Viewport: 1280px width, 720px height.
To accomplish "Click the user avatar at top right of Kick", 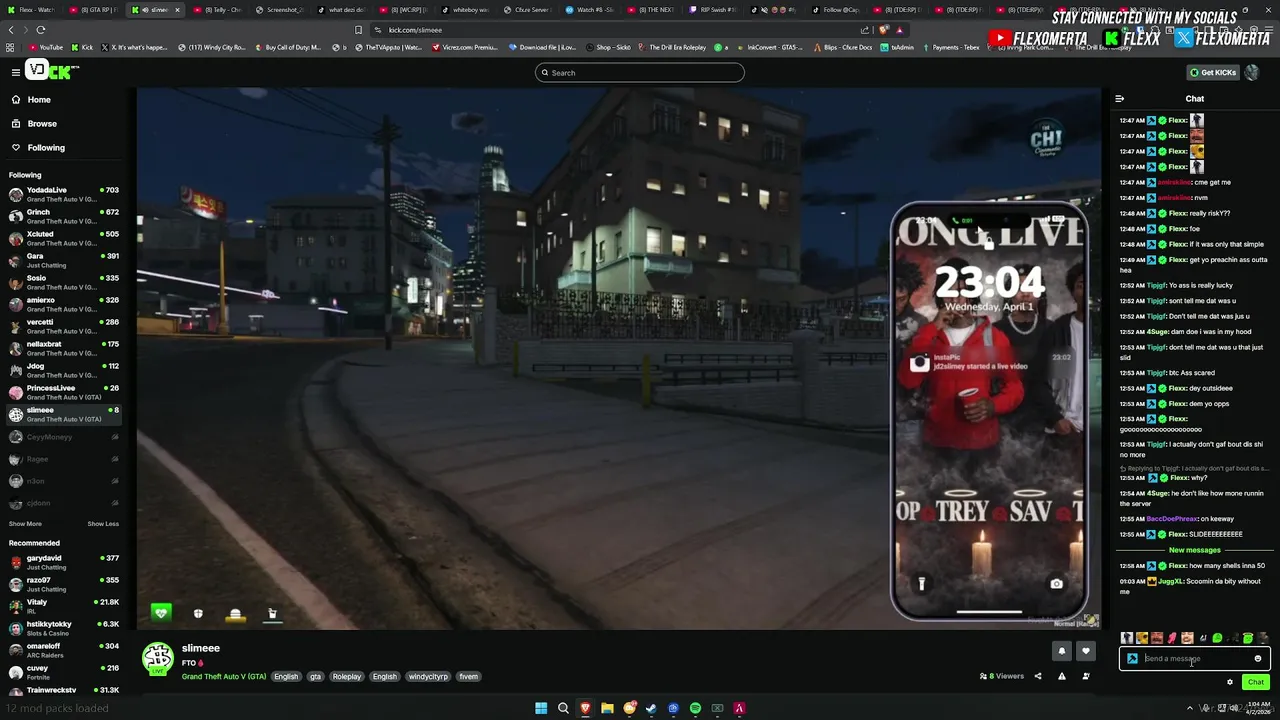I will click(1252, 72).
